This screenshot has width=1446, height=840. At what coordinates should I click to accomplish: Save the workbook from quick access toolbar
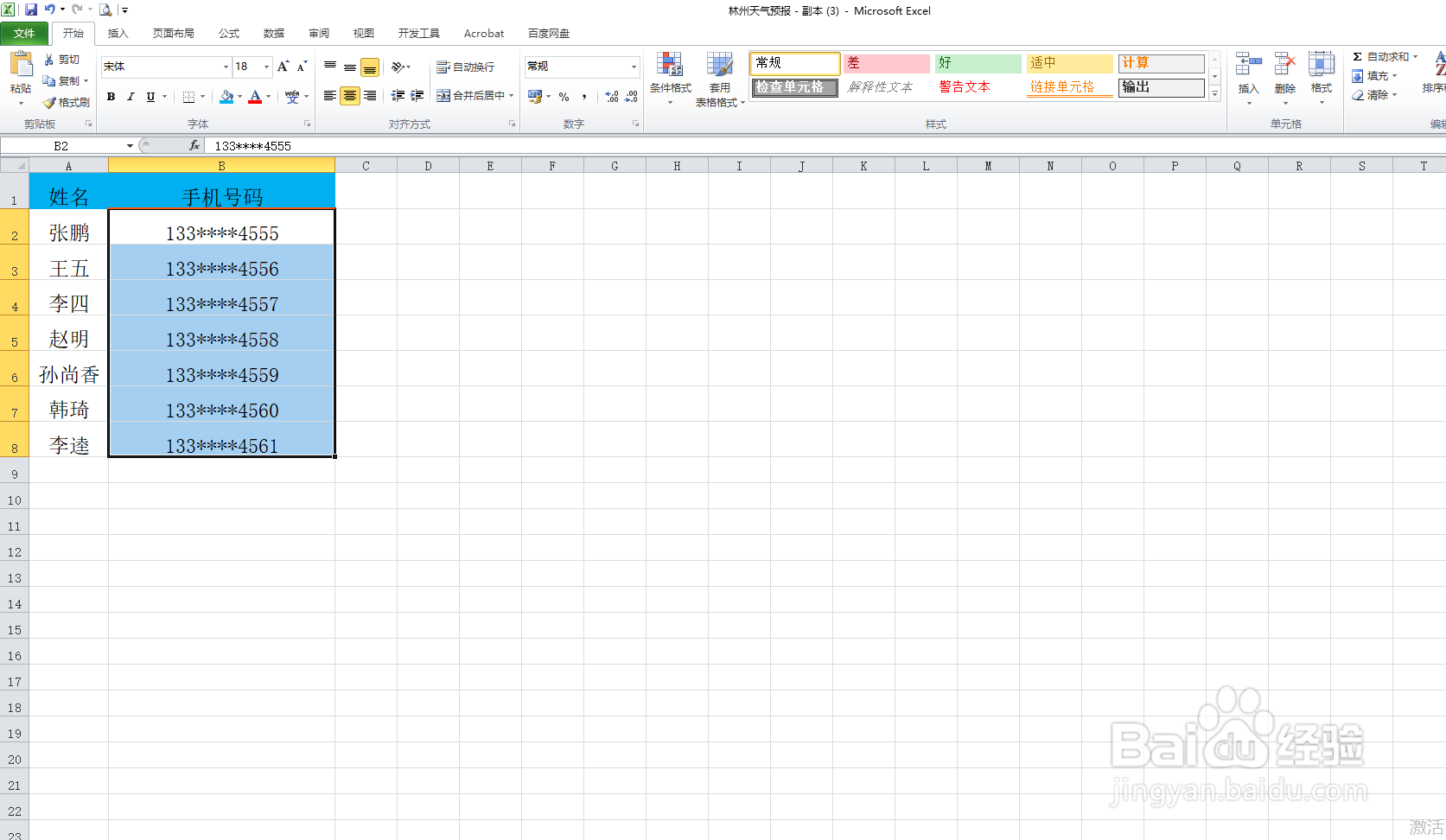tap(31, 10)
